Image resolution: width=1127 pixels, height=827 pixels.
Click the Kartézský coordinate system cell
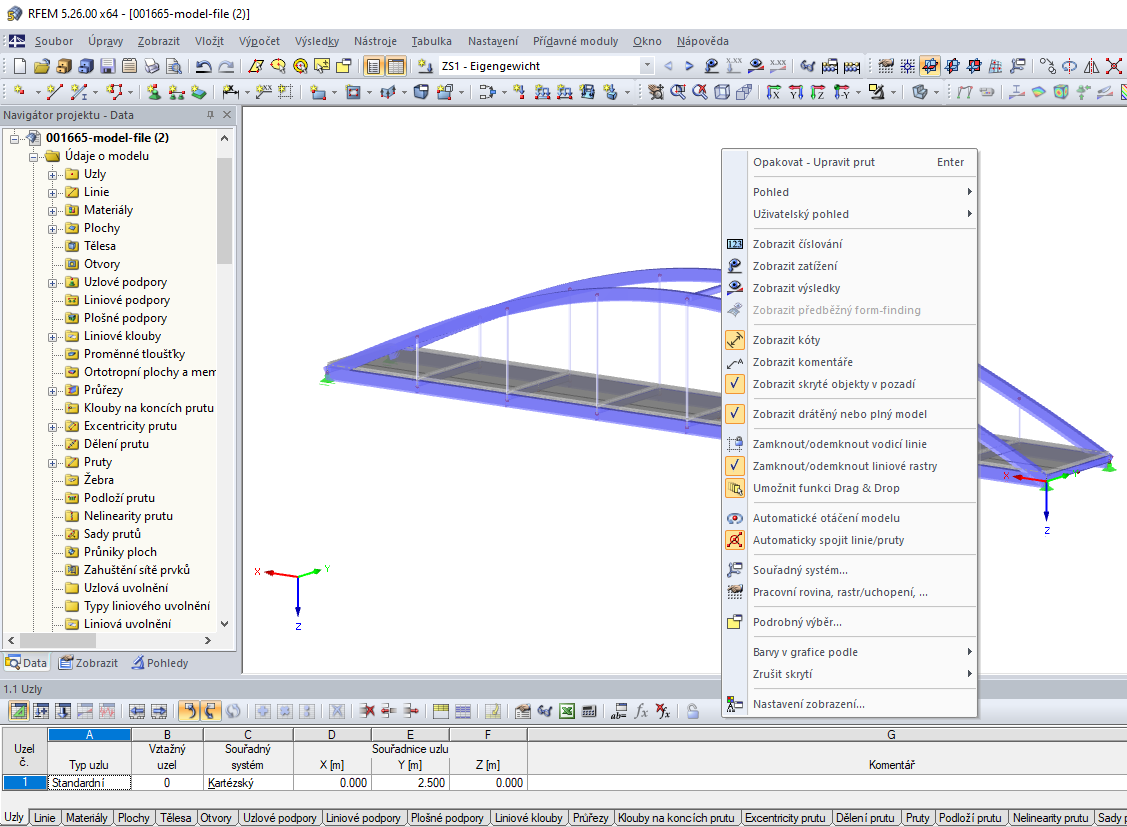click(248, 783)
